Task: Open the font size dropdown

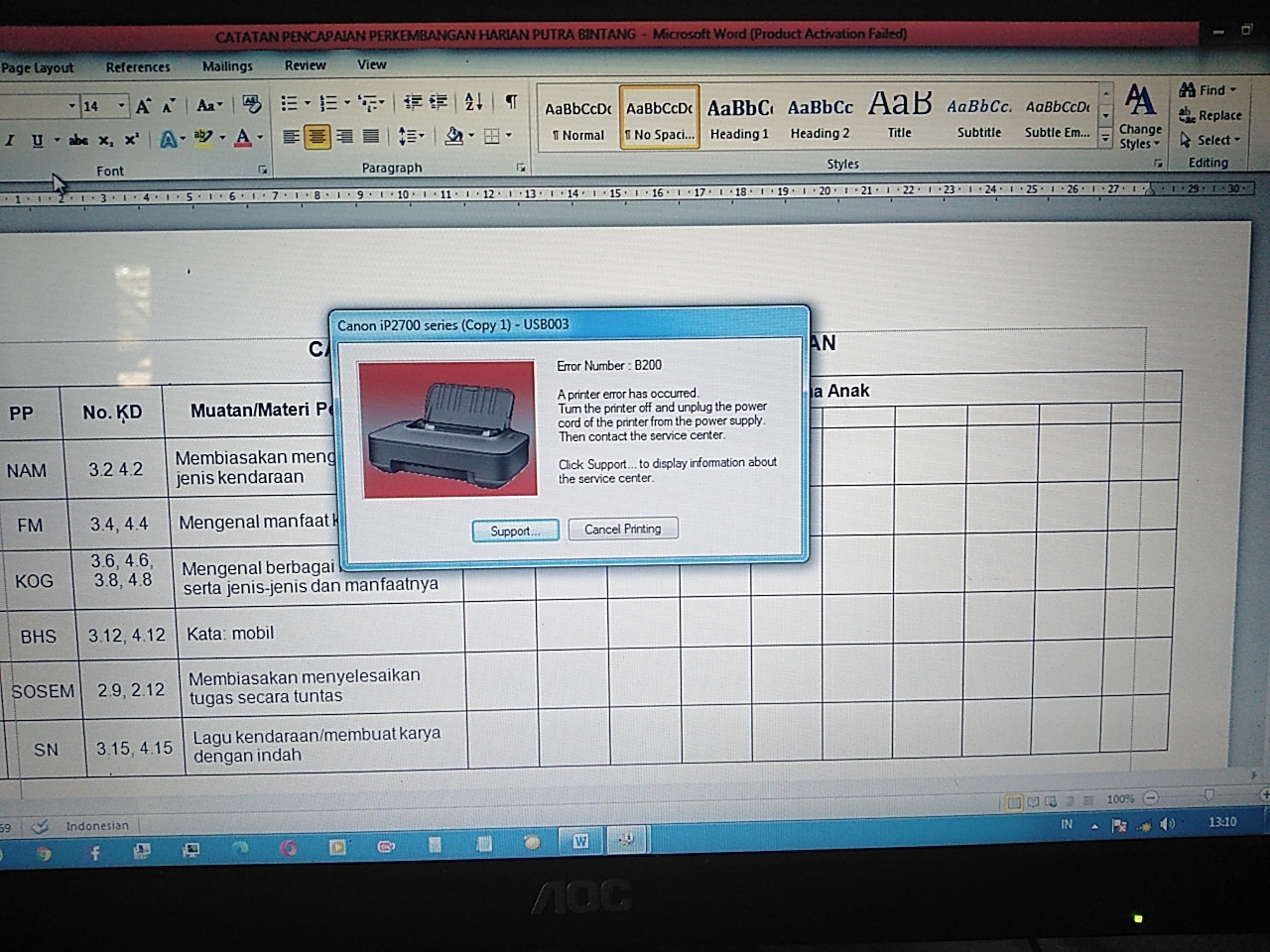Action: (121, 105)
